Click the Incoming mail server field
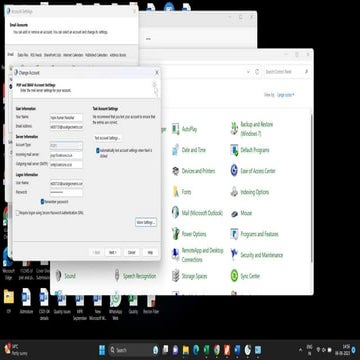360x360 pixels. 66,155
